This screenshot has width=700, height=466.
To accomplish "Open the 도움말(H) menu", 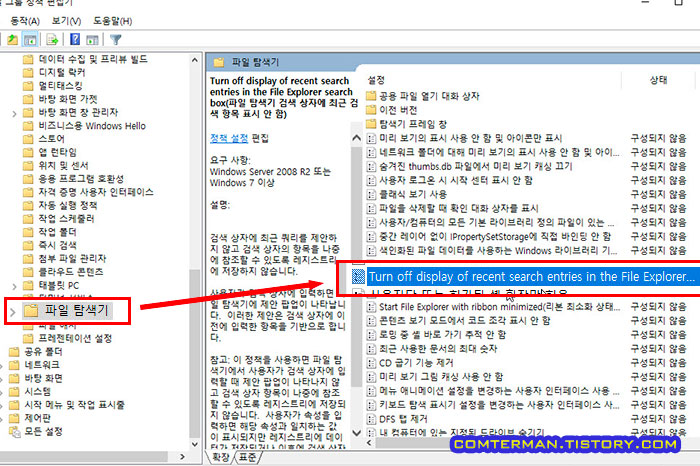I will [x=112, y=21].
